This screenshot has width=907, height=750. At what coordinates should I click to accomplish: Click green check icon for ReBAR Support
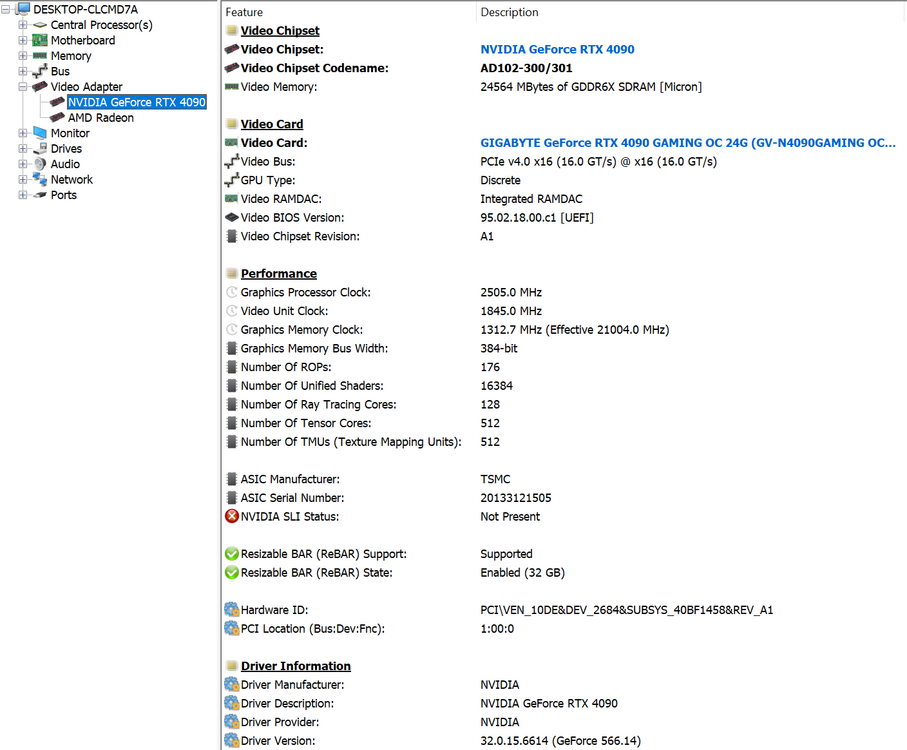232,554
